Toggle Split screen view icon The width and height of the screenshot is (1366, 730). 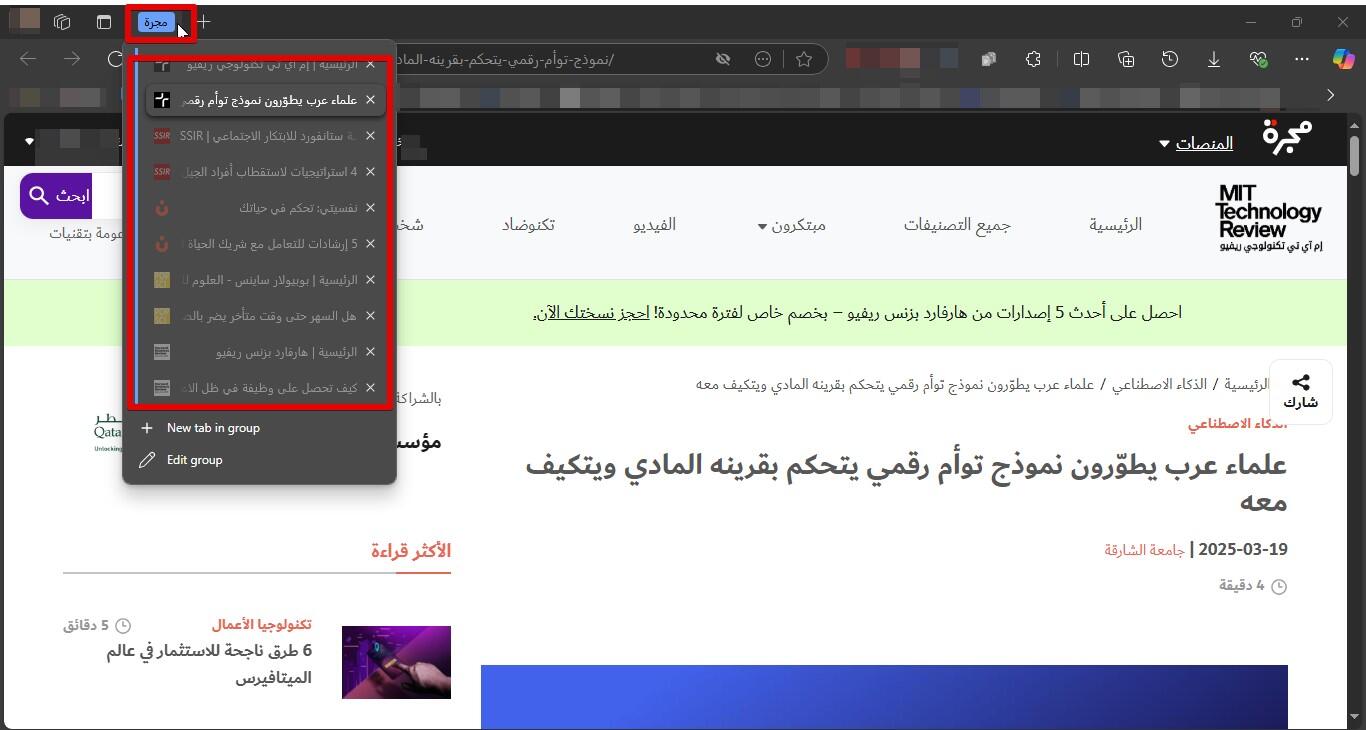[1081, 60]
